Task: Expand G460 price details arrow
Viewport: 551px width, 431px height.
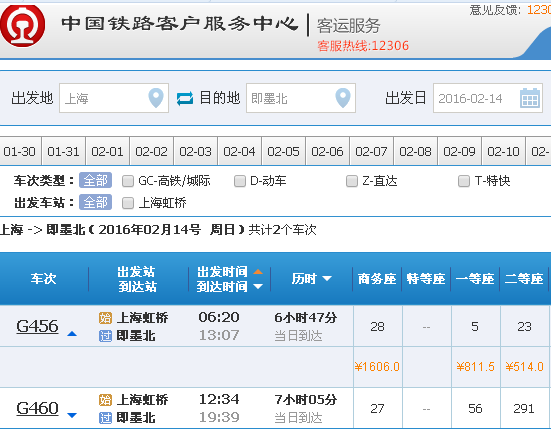Action: (72, 416)
